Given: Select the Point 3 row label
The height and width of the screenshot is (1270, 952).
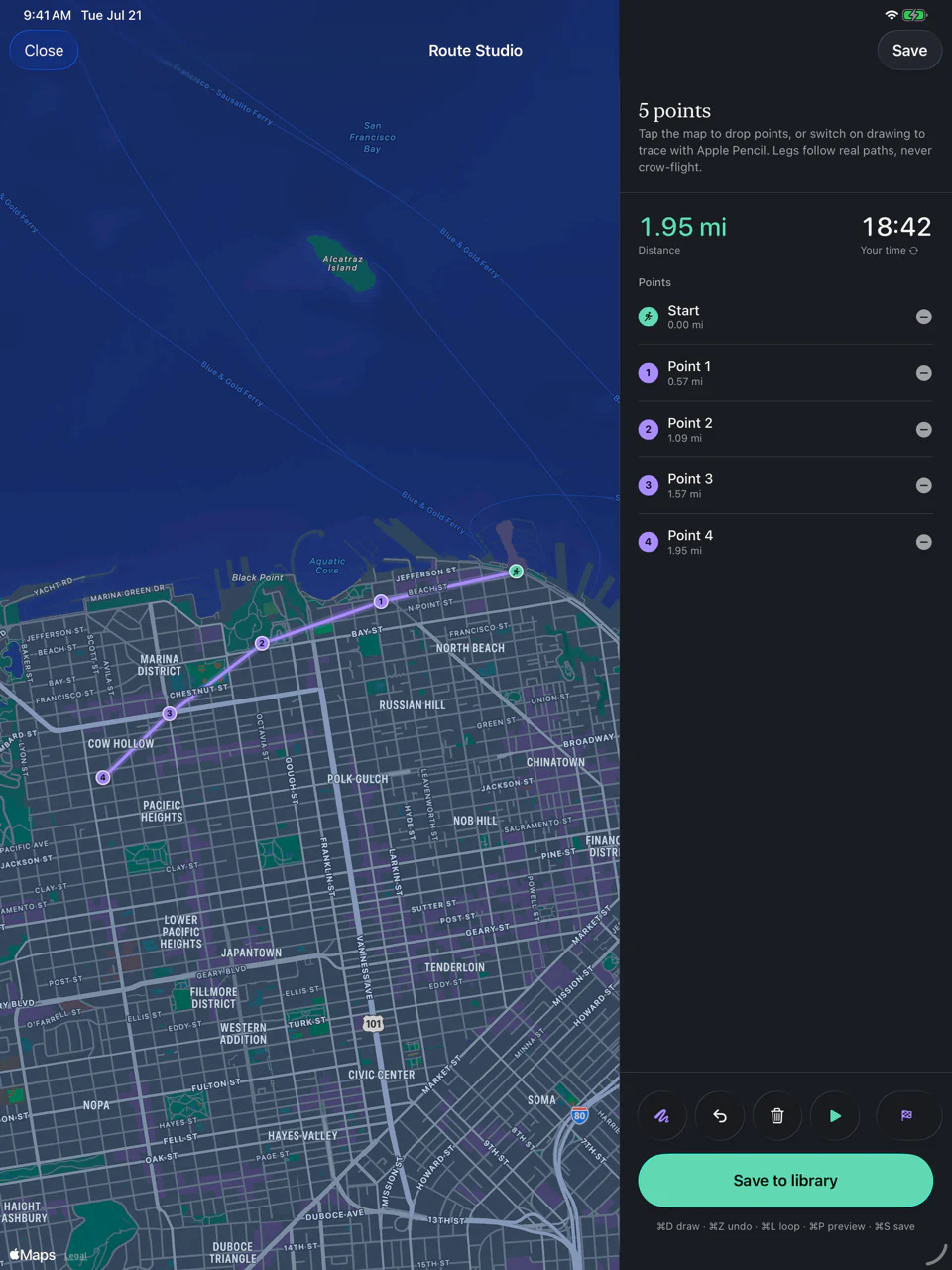Looking at the screenshot, I should point(690,479).
